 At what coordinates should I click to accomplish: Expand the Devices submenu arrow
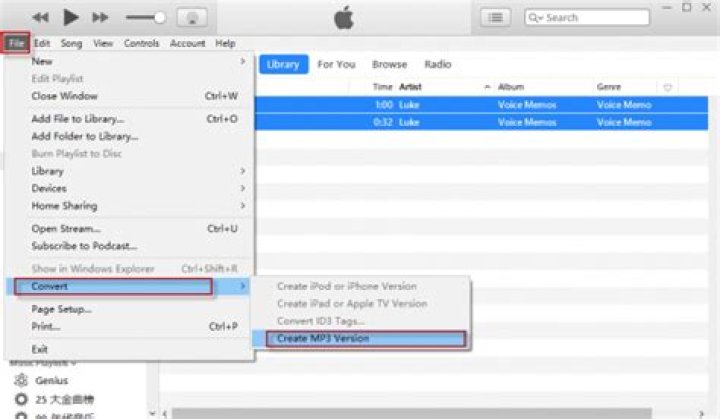tap(242, 188)
